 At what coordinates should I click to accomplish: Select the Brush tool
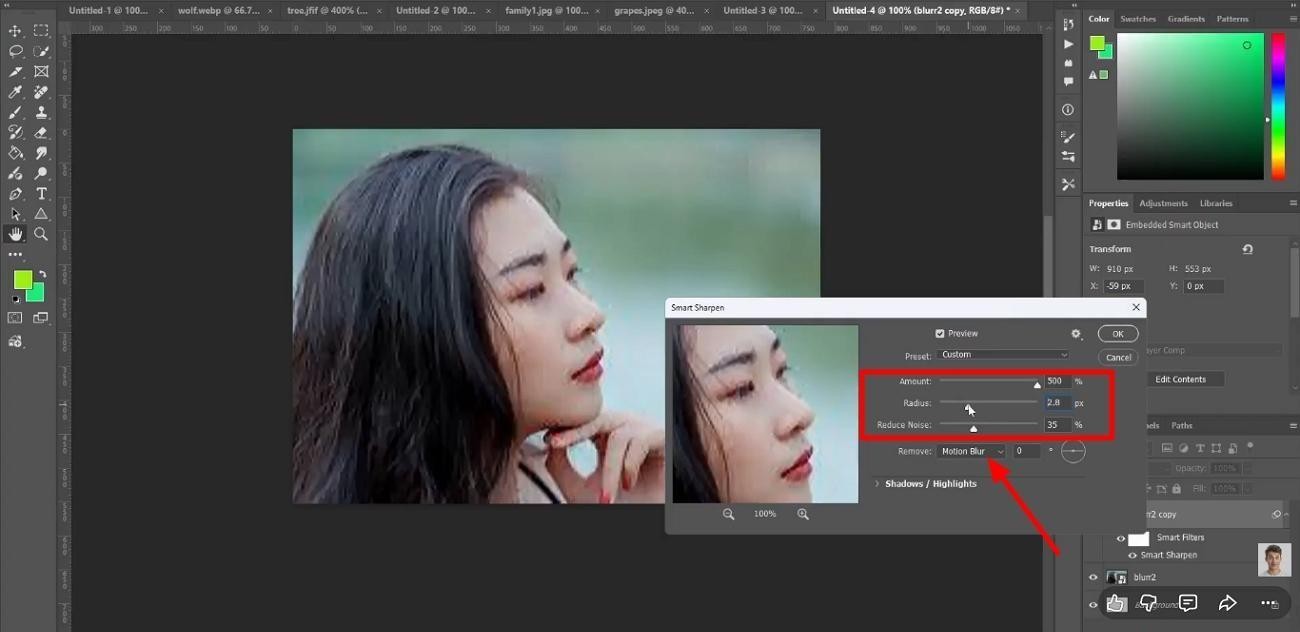pos(16,112)
